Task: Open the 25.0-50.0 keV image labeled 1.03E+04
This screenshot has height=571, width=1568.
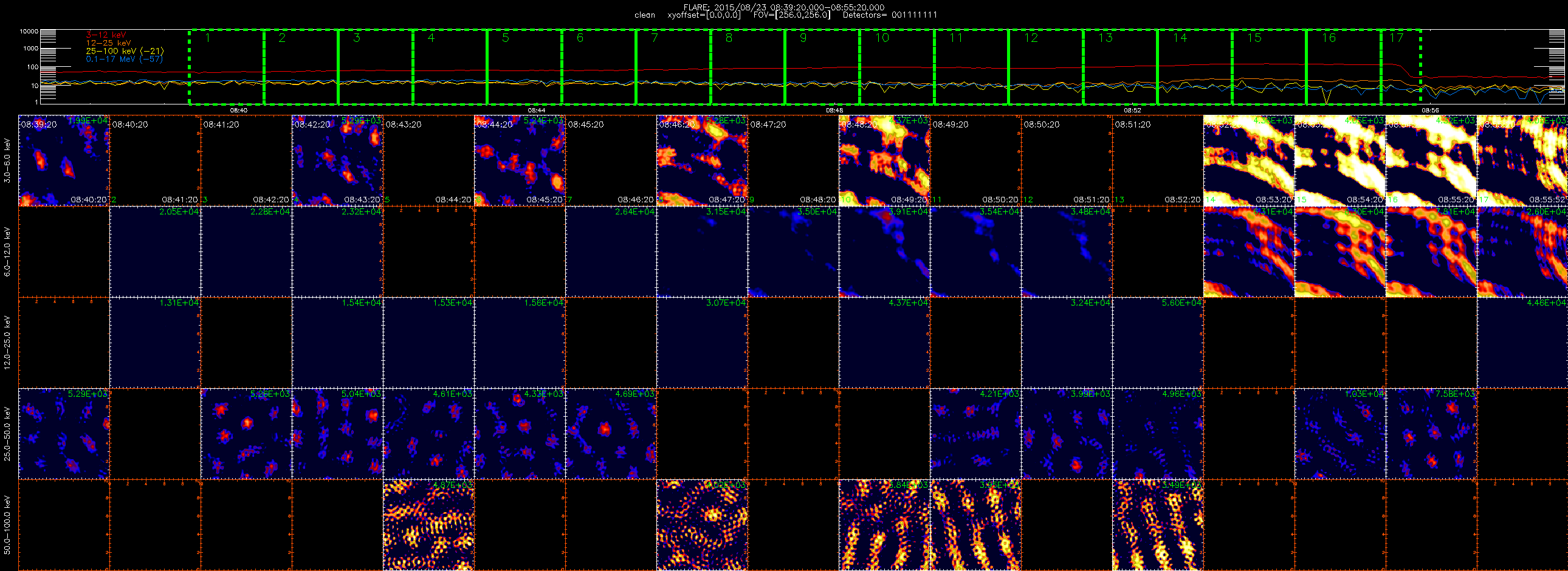Action: click(x=1340, y=434)
